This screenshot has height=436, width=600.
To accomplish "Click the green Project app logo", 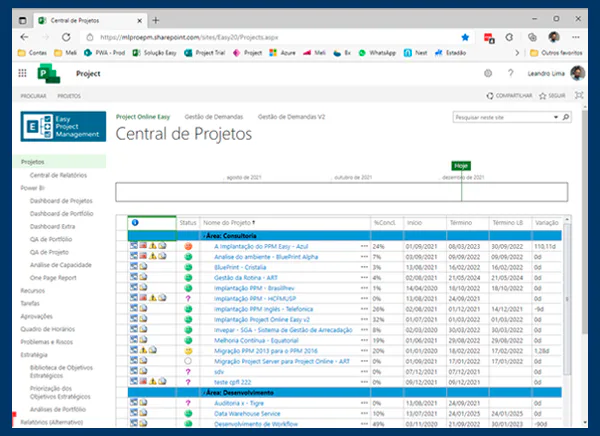I will [49, 73].
